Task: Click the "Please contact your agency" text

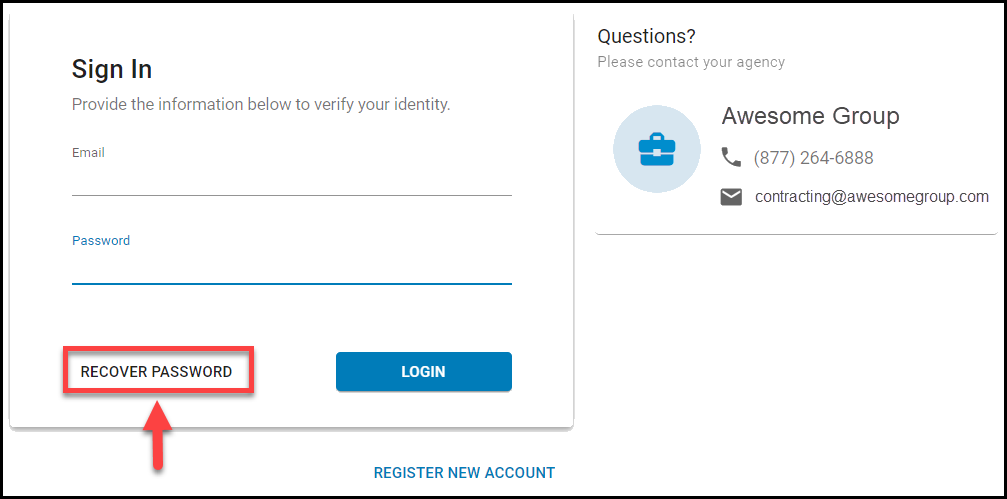Action: point(691,62)
